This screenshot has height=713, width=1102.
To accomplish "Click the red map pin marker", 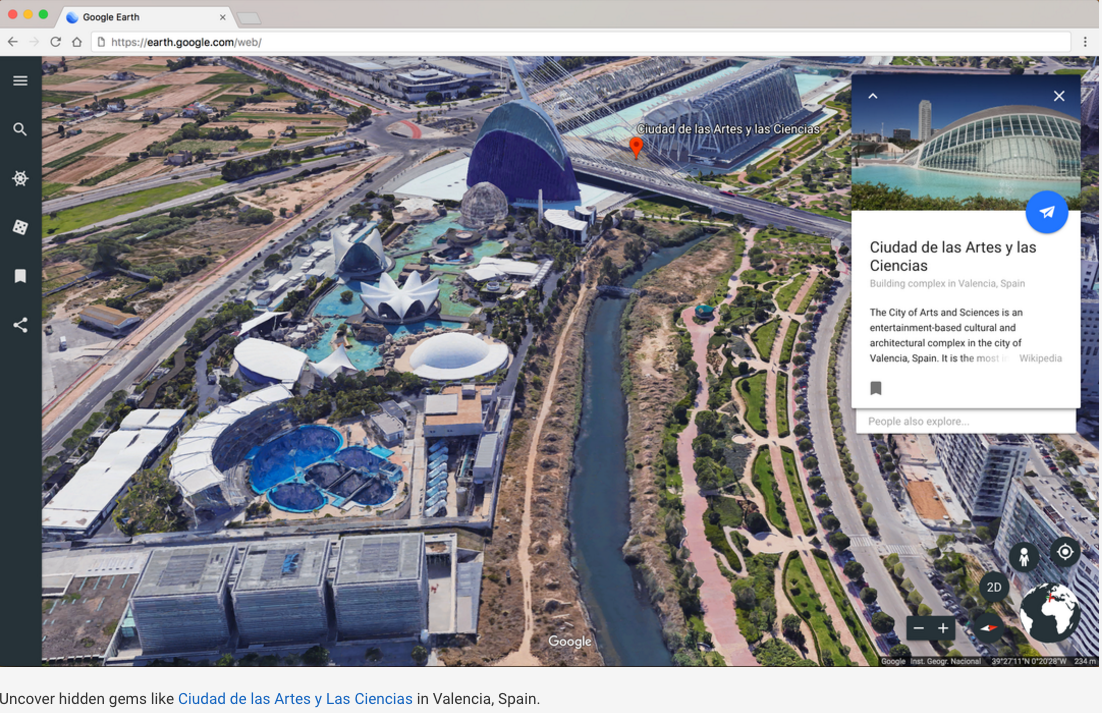I will 636,147.
